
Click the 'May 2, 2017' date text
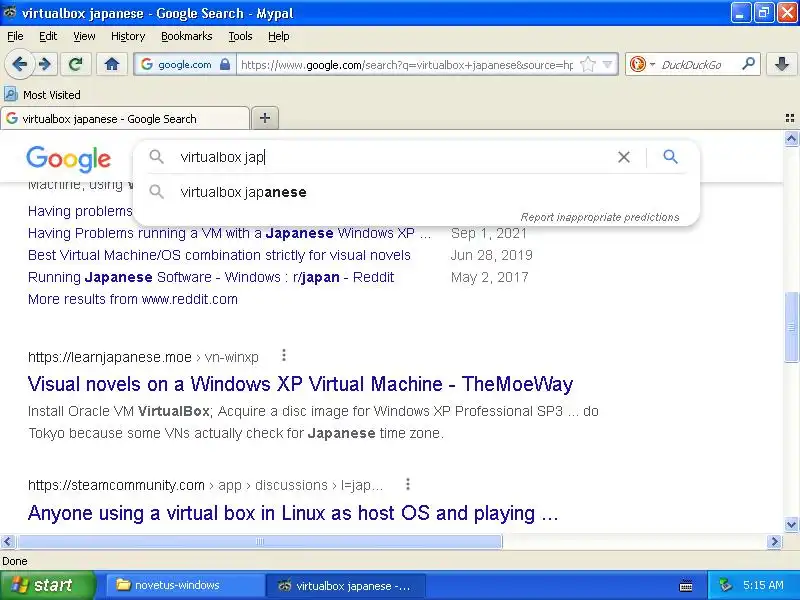tap(489, 277)
